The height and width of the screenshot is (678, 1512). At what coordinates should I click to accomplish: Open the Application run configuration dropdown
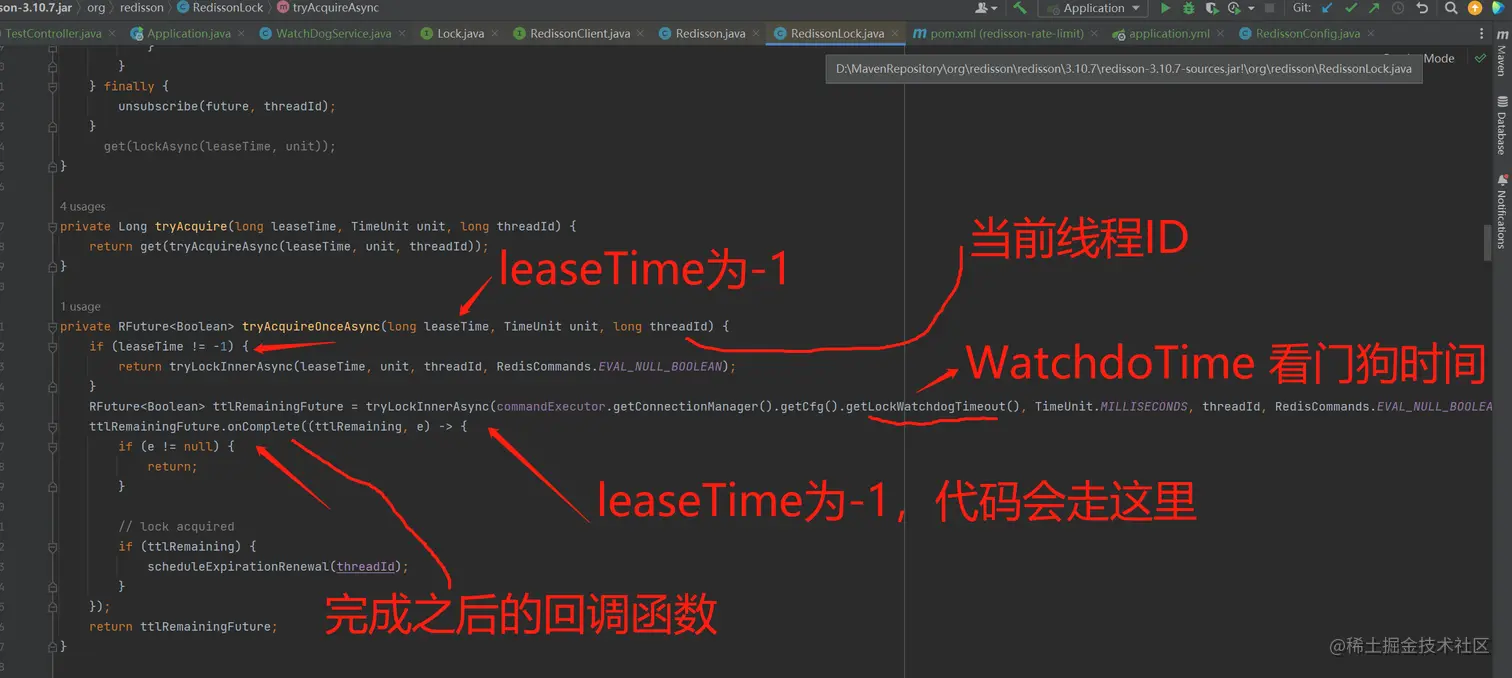pos(1093,8)
